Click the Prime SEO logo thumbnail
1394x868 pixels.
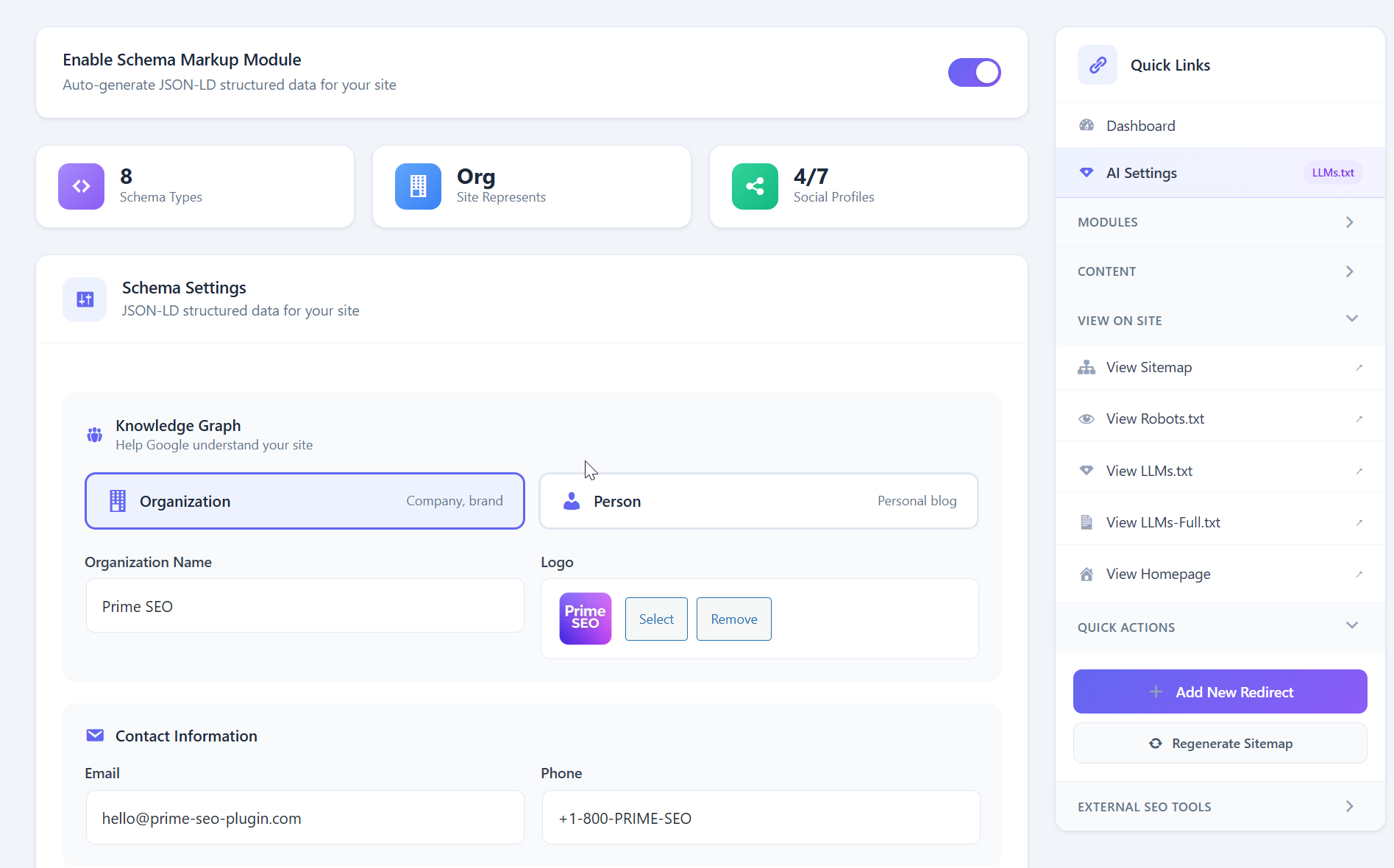585,619
